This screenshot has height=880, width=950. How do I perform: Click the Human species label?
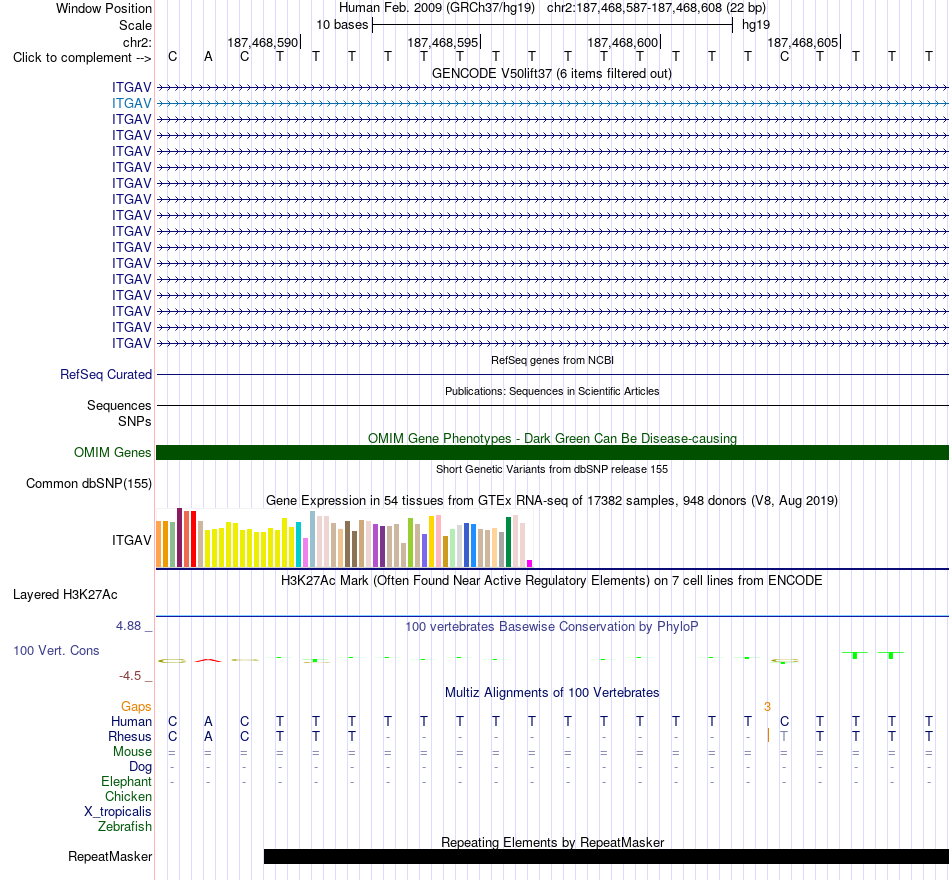(x=131, y=722)
